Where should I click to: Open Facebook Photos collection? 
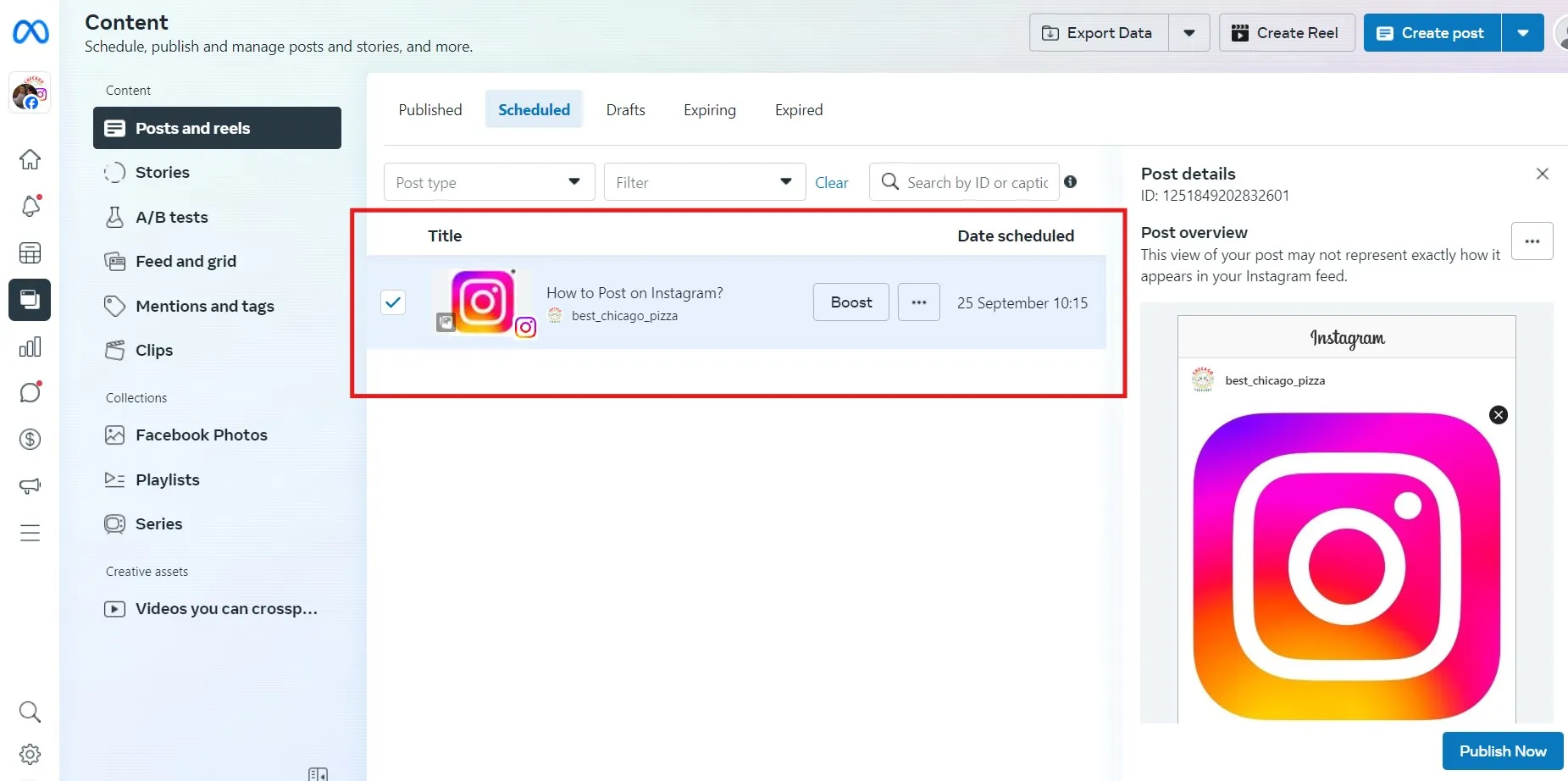tap(217, 435)
